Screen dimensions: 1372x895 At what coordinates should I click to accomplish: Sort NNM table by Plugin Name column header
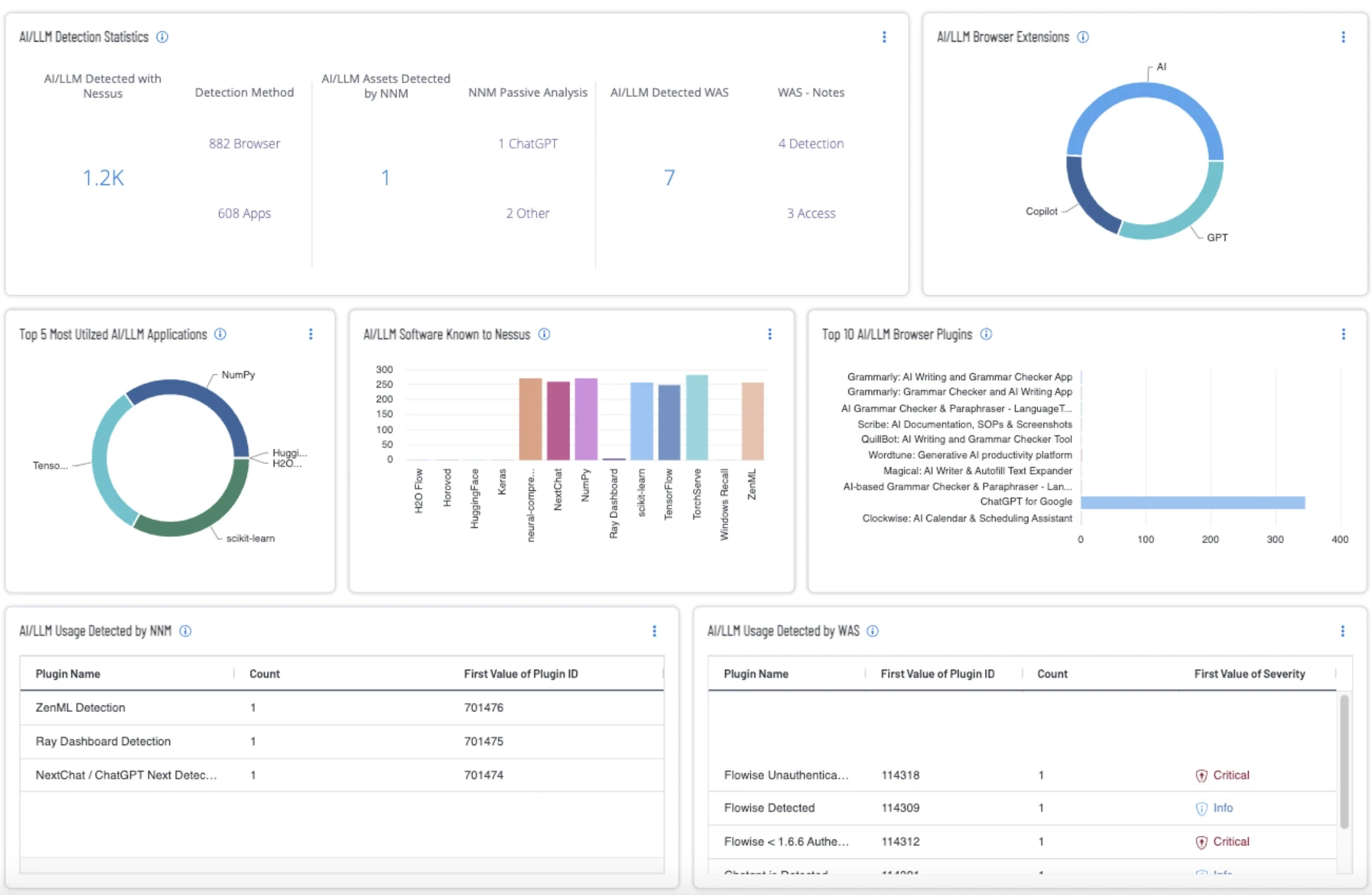[68, 674]
